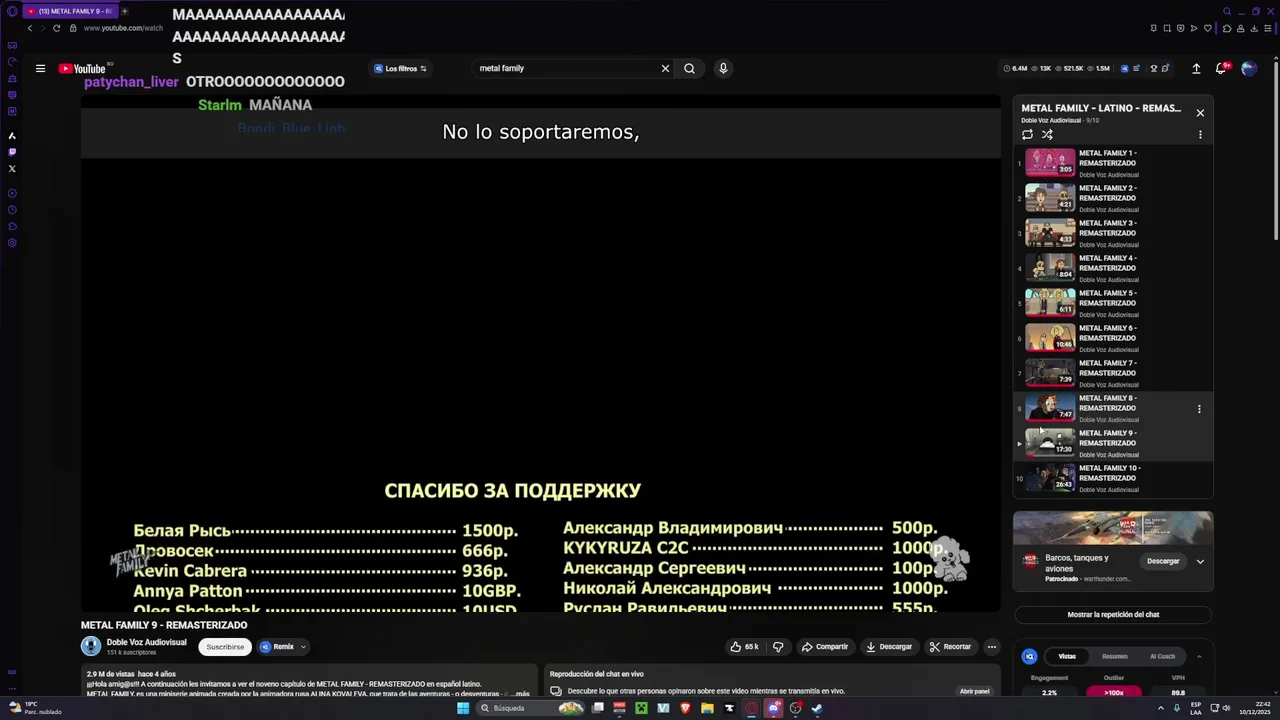Click the Recortar clip button

pos(950,647)
